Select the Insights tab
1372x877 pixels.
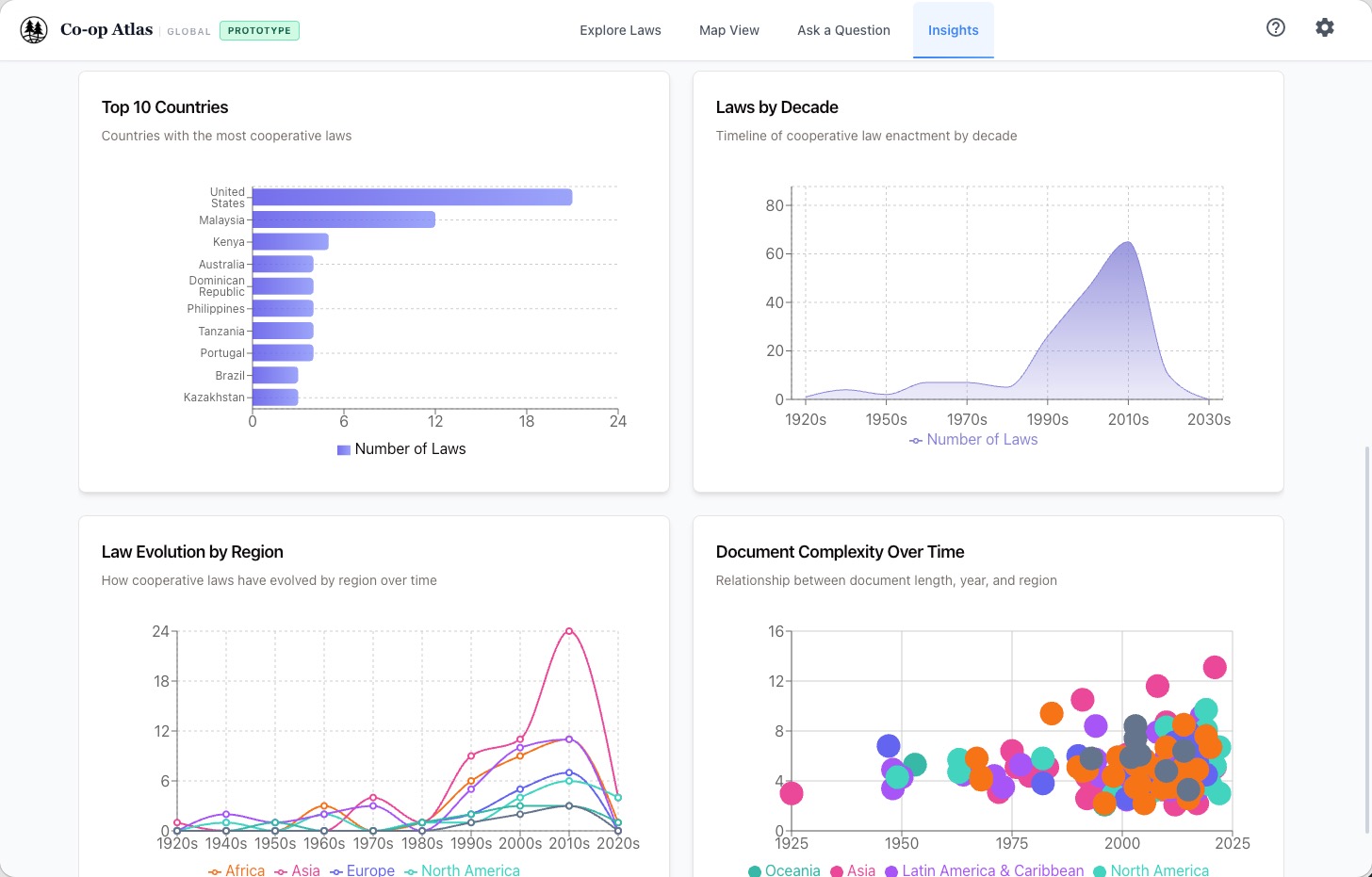click(953, 30)
